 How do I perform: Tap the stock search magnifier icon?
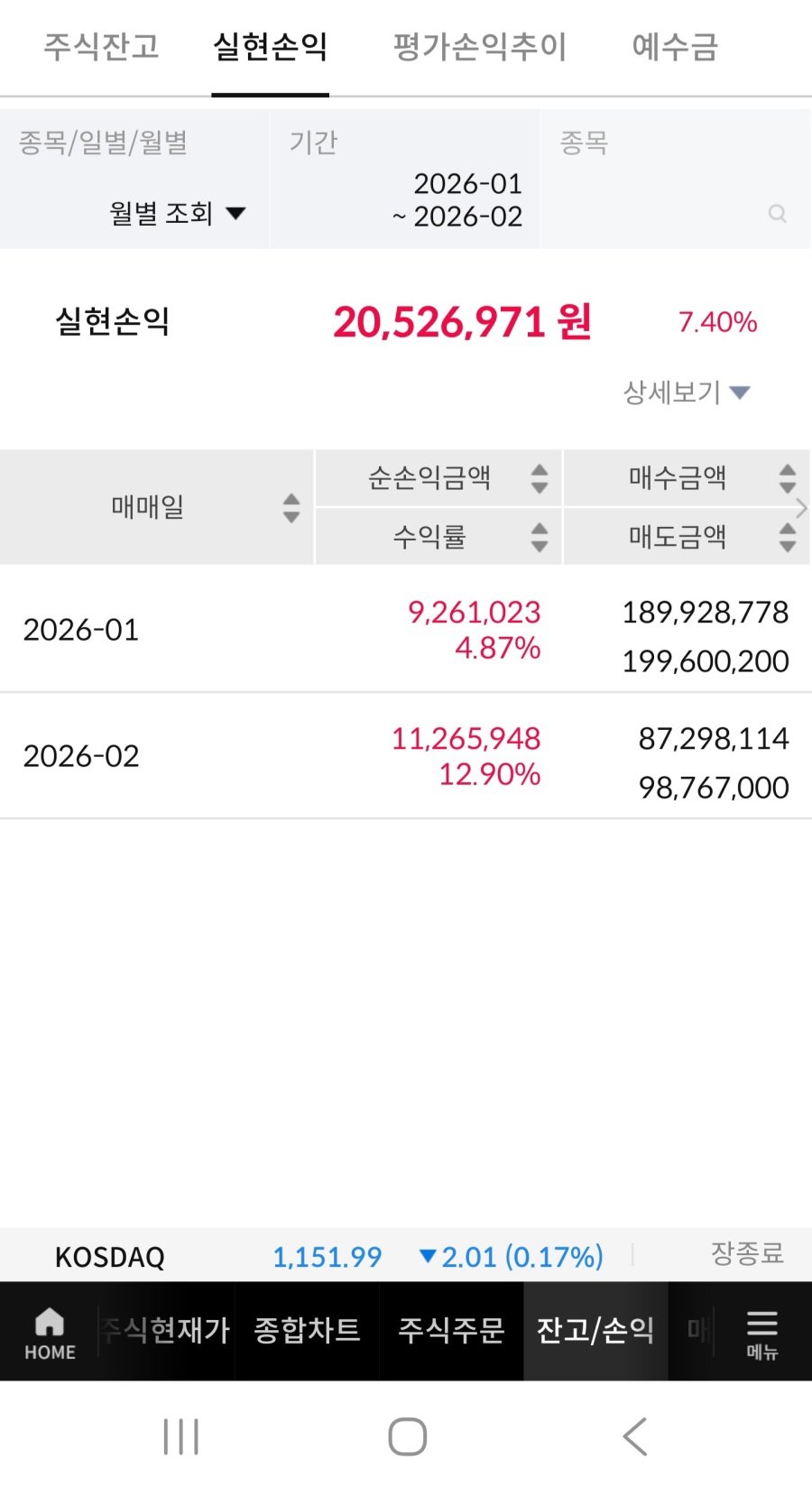click(777, 214)
